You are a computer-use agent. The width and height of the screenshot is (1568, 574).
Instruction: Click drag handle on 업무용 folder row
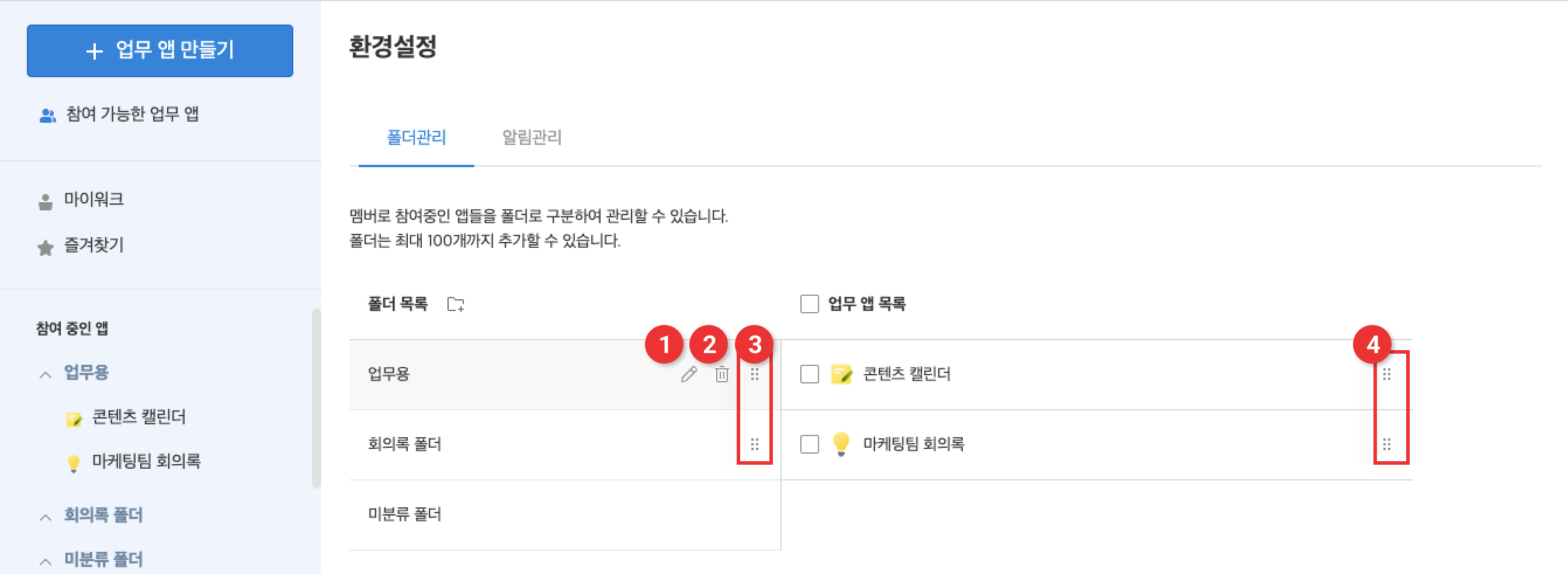(x=755, y=374)
